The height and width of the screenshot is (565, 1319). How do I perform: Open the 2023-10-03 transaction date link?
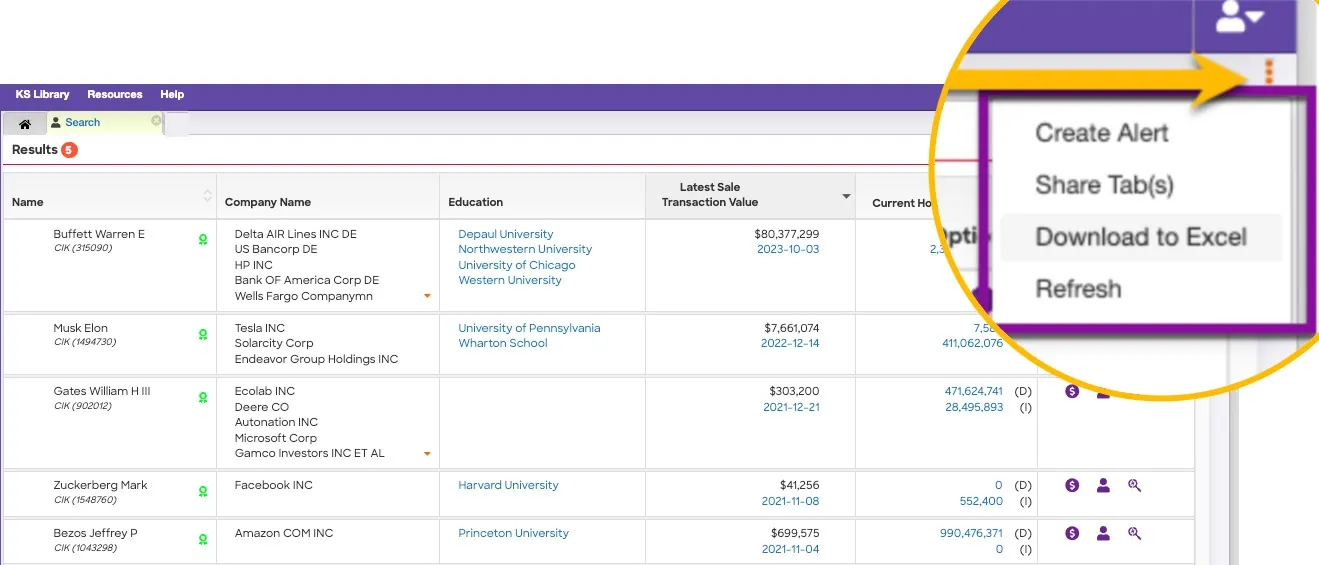tap(790, 249)
